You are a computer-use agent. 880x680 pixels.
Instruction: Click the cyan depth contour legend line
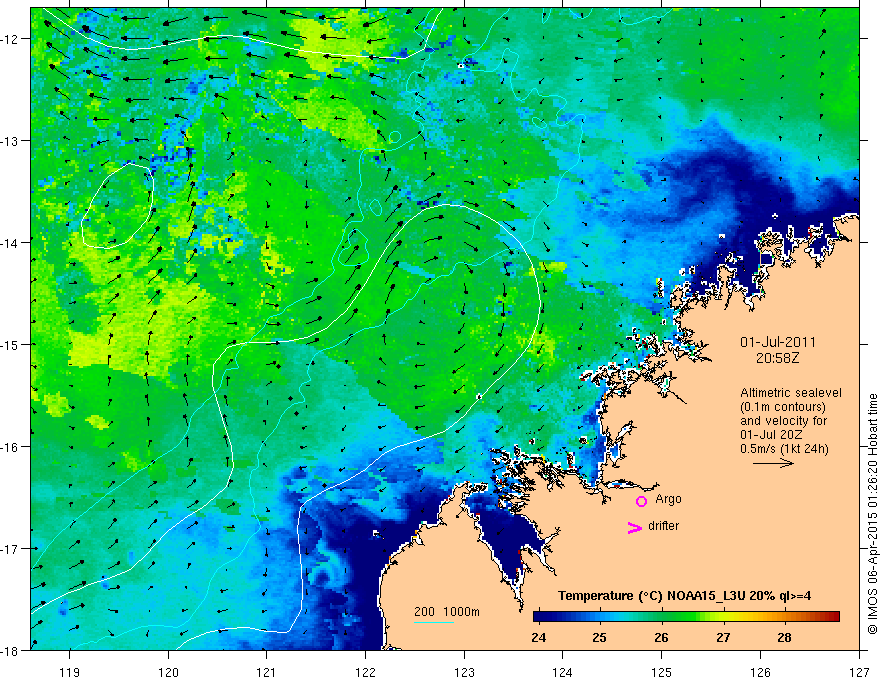tap(434, 622)
